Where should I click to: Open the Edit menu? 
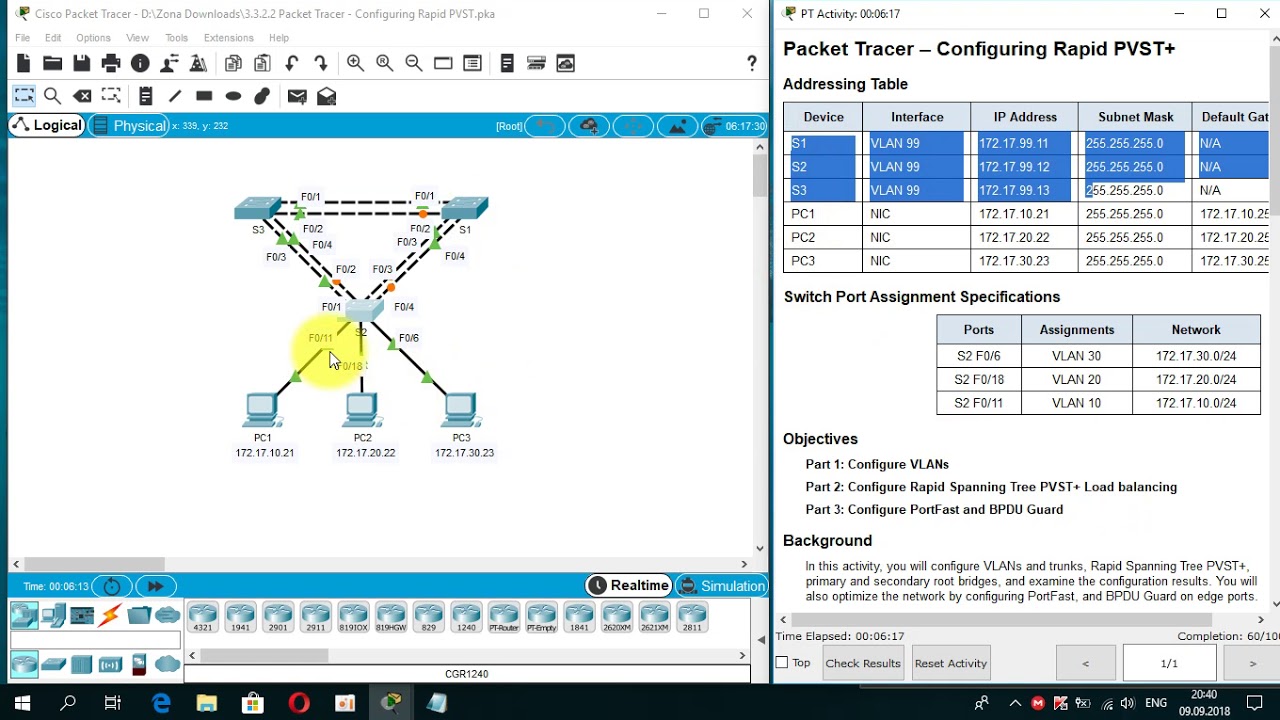point(53,38)
